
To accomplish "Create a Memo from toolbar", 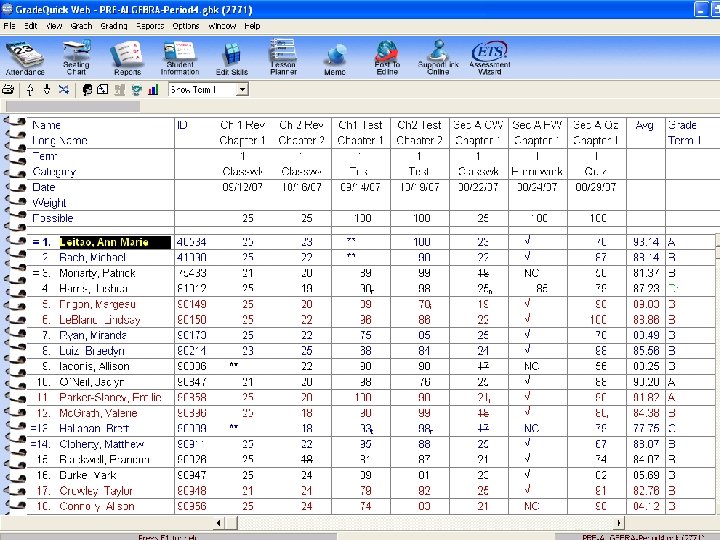I will coord(334,57).
